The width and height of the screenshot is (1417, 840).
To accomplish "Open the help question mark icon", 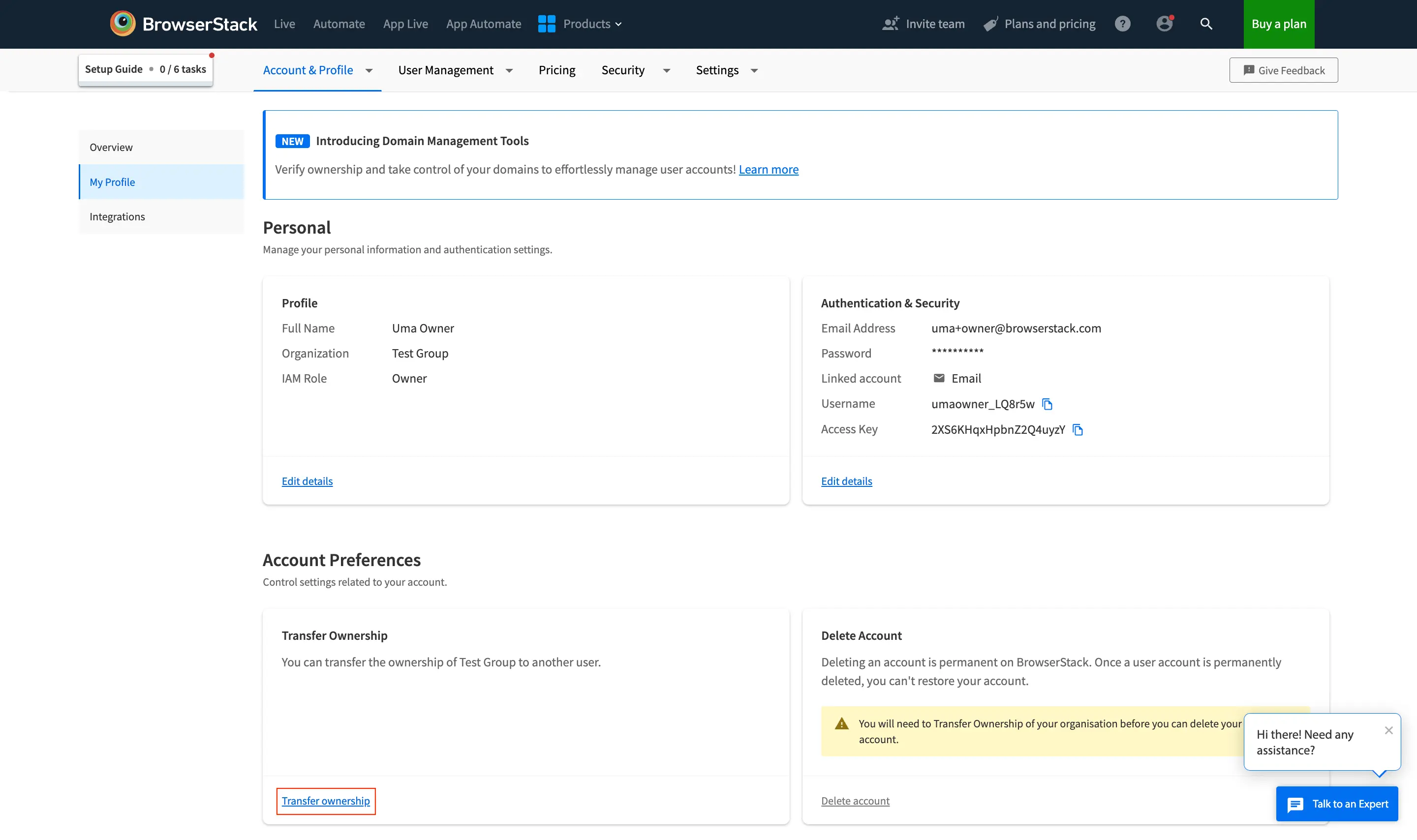I will 1122,24.
